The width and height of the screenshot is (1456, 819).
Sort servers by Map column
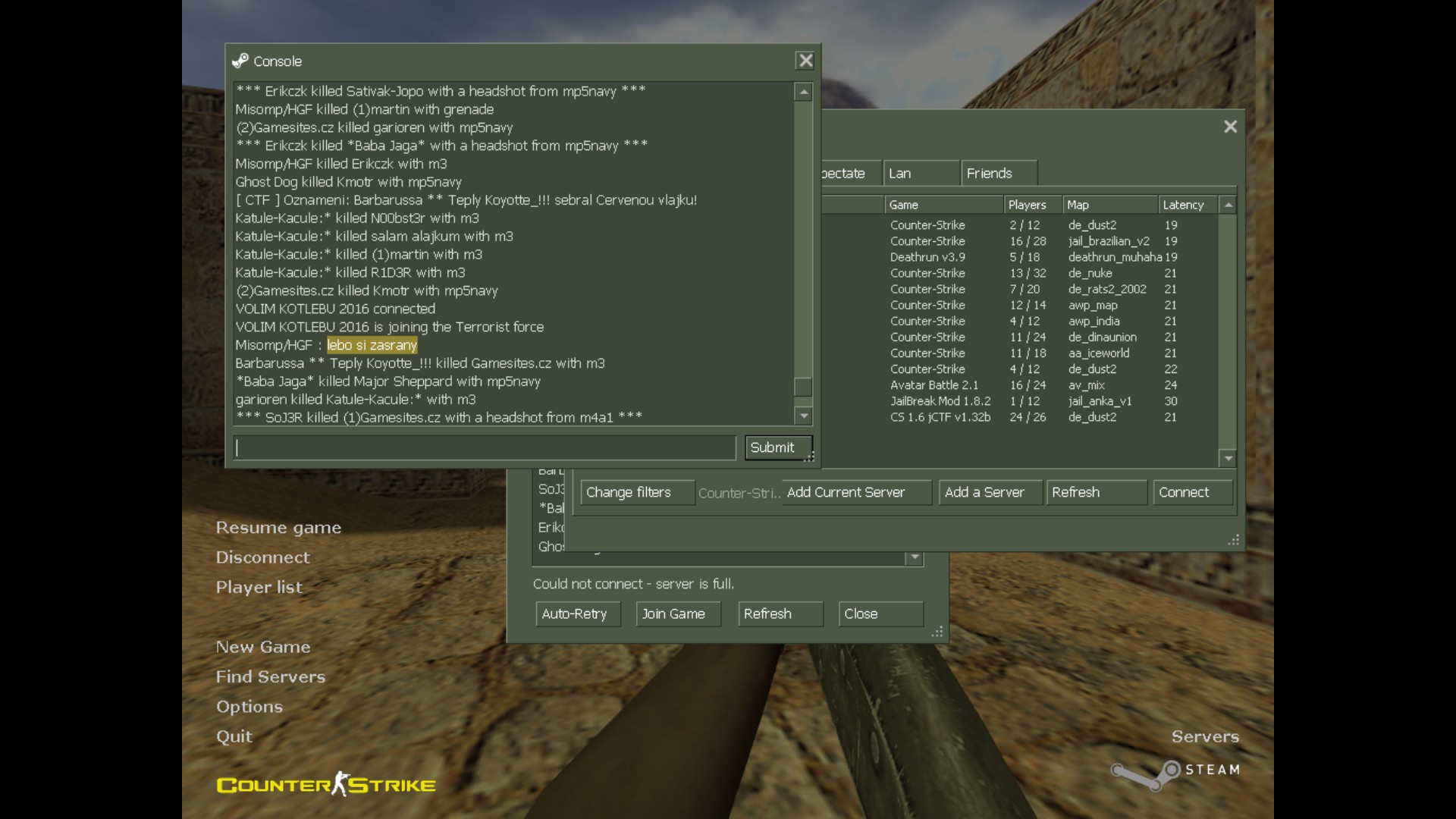pos(1109,205)
